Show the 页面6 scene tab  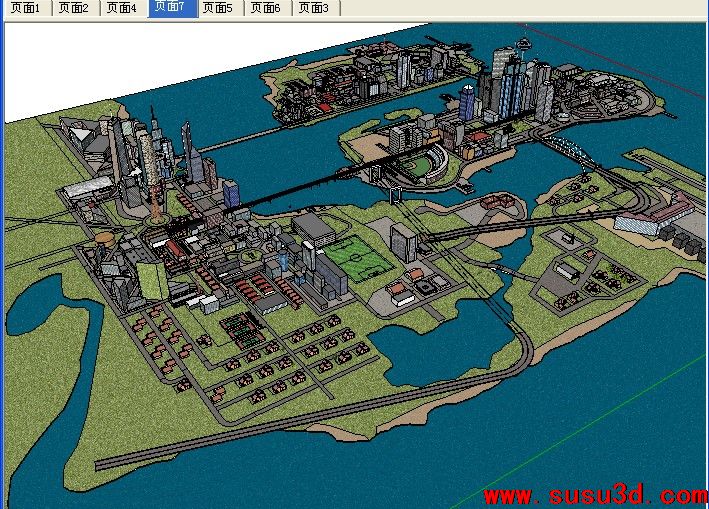268,8
